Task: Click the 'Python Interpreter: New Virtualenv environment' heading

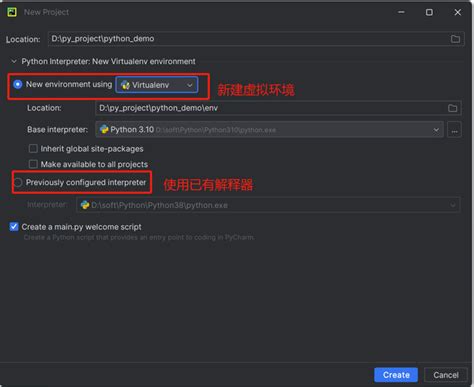Action: [108, 61]
